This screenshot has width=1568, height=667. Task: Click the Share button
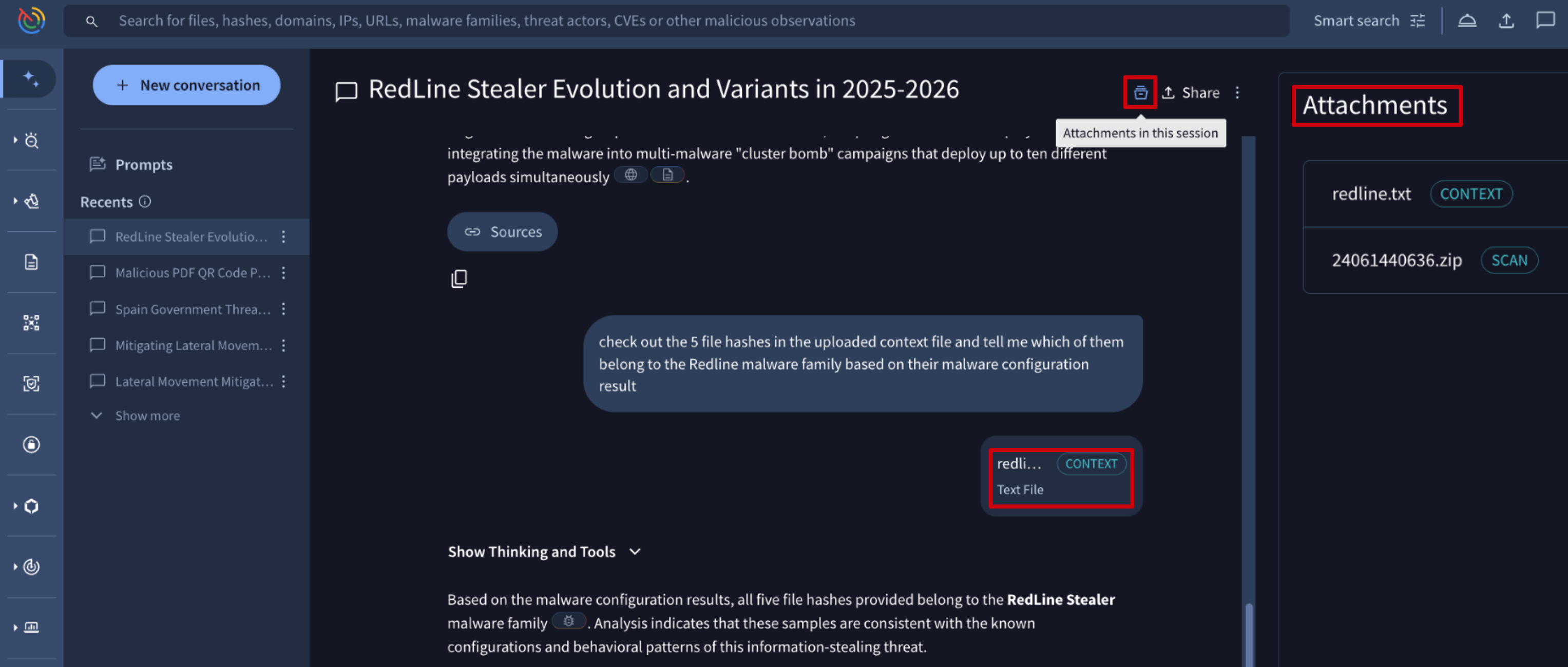[x=1191, y=92]
